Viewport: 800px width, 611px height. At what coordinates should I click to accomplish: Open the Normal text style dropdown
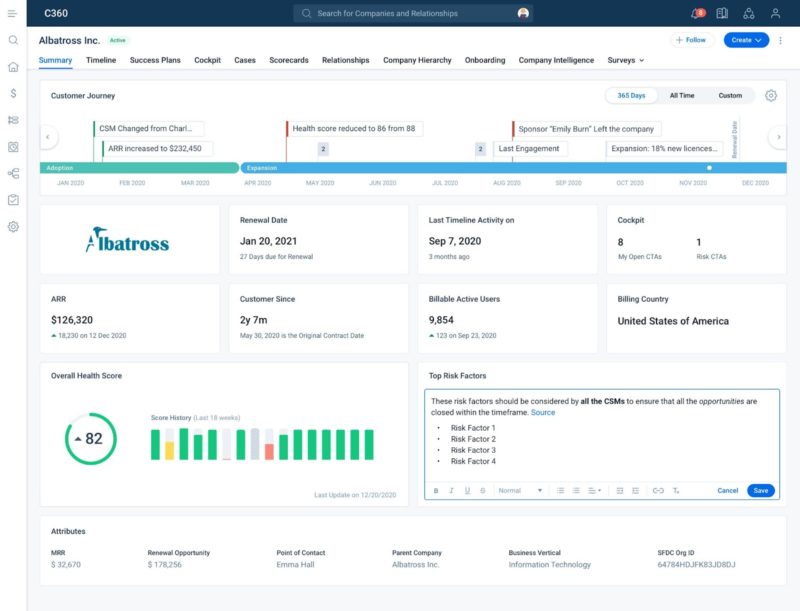click(520, 491)
